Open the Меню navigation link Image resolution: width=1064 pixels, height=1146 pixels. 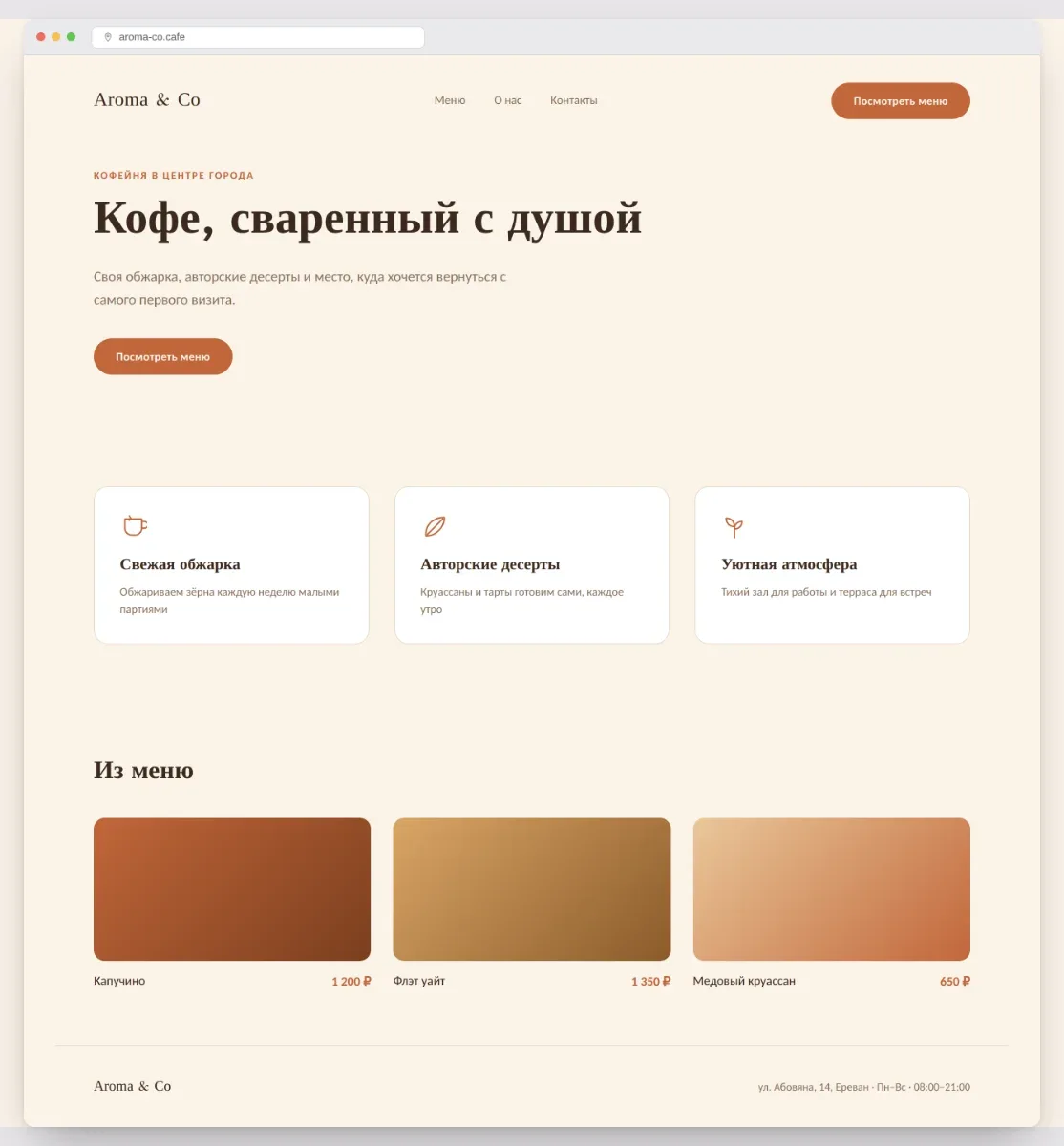pos(450,100)
